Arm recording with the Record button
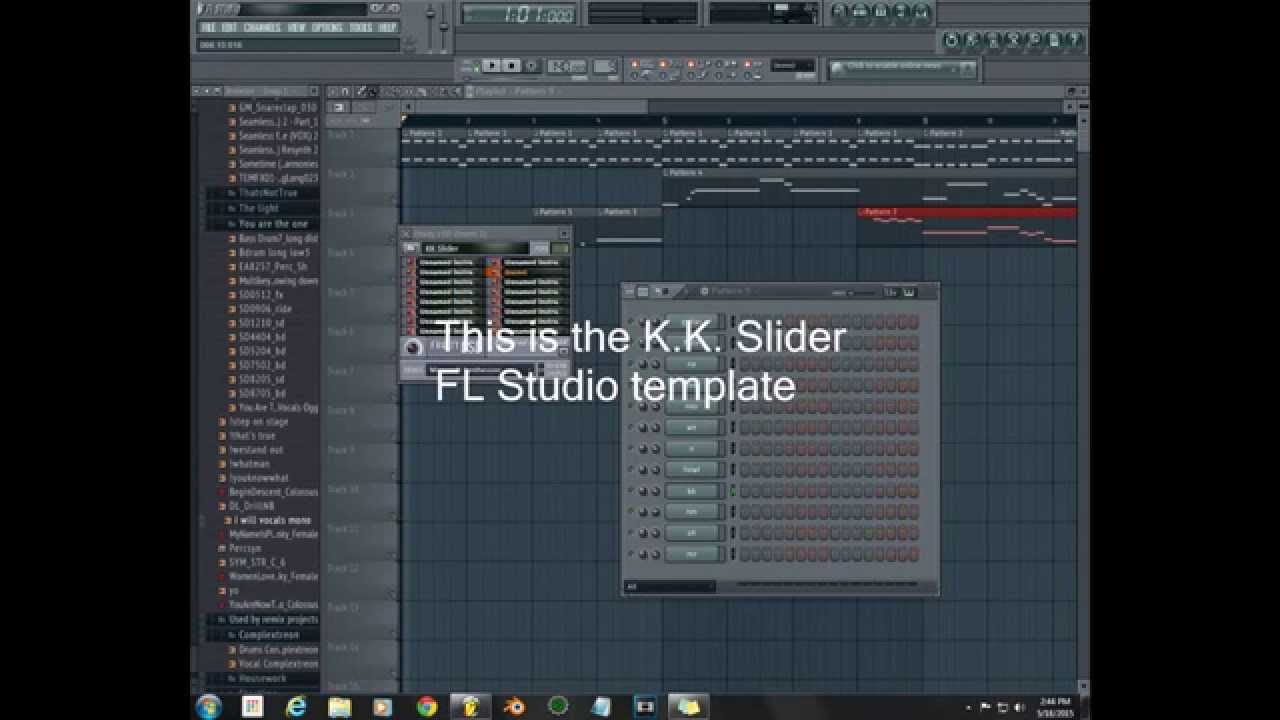Image resolution: width=1280 pixels, height=720 pixels. 532,66
